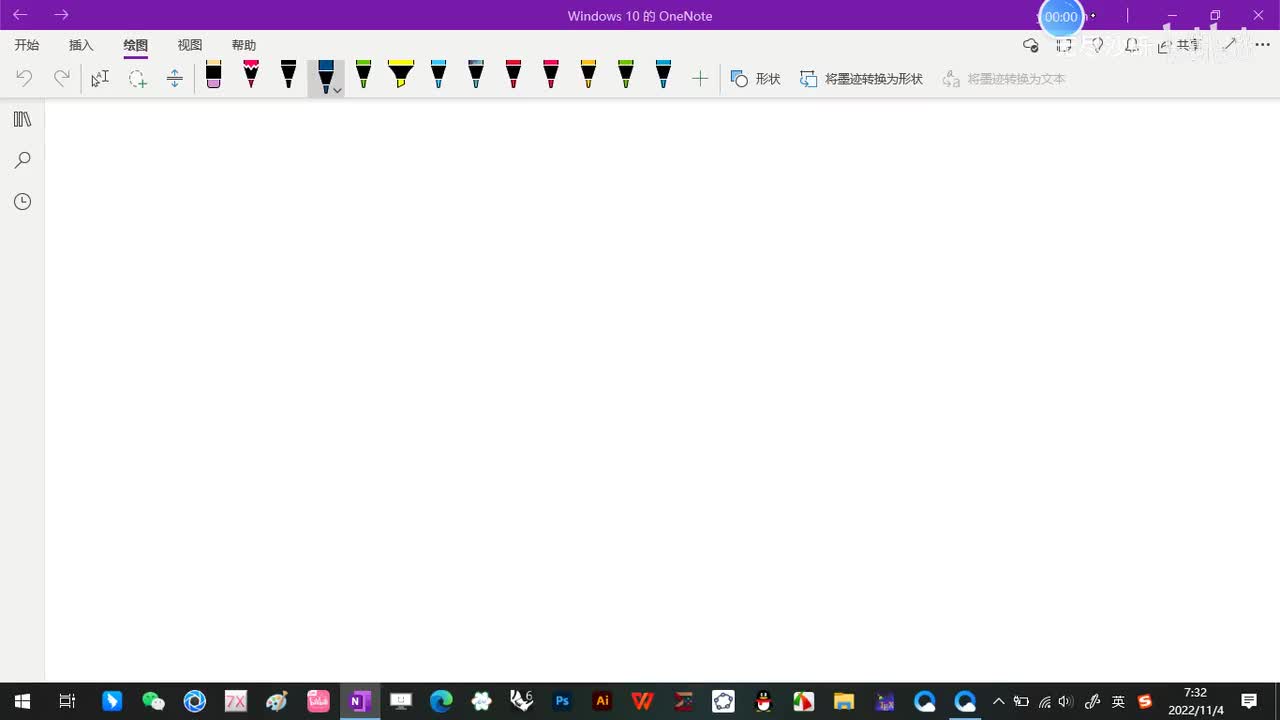Open the 帮助 tab
Image resolution: width=1280 pixels, height=720 pixels.
(x=244, y=45)
